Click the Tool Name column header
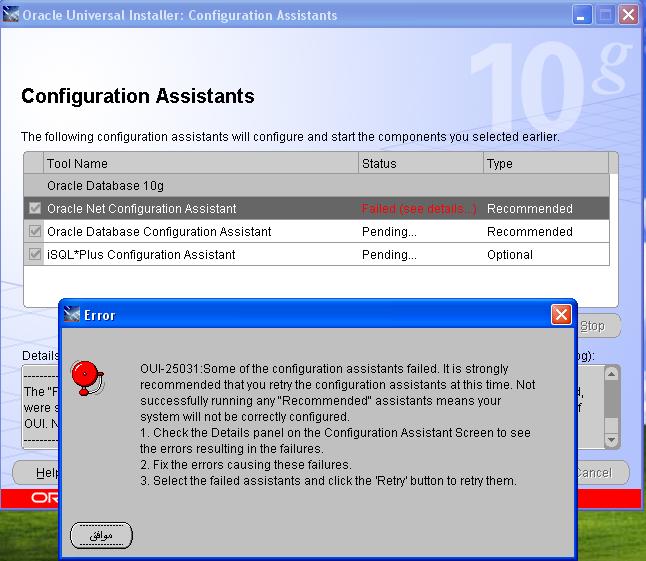 coord(200,163)
